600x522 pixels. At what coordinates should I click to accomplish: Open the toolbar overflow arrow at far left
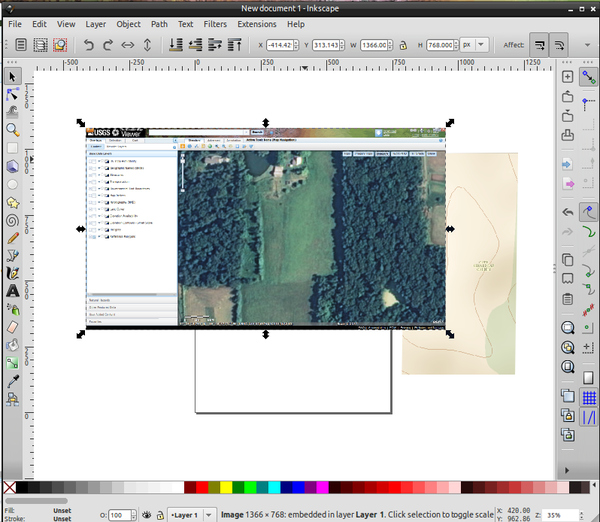coord(7,45)
